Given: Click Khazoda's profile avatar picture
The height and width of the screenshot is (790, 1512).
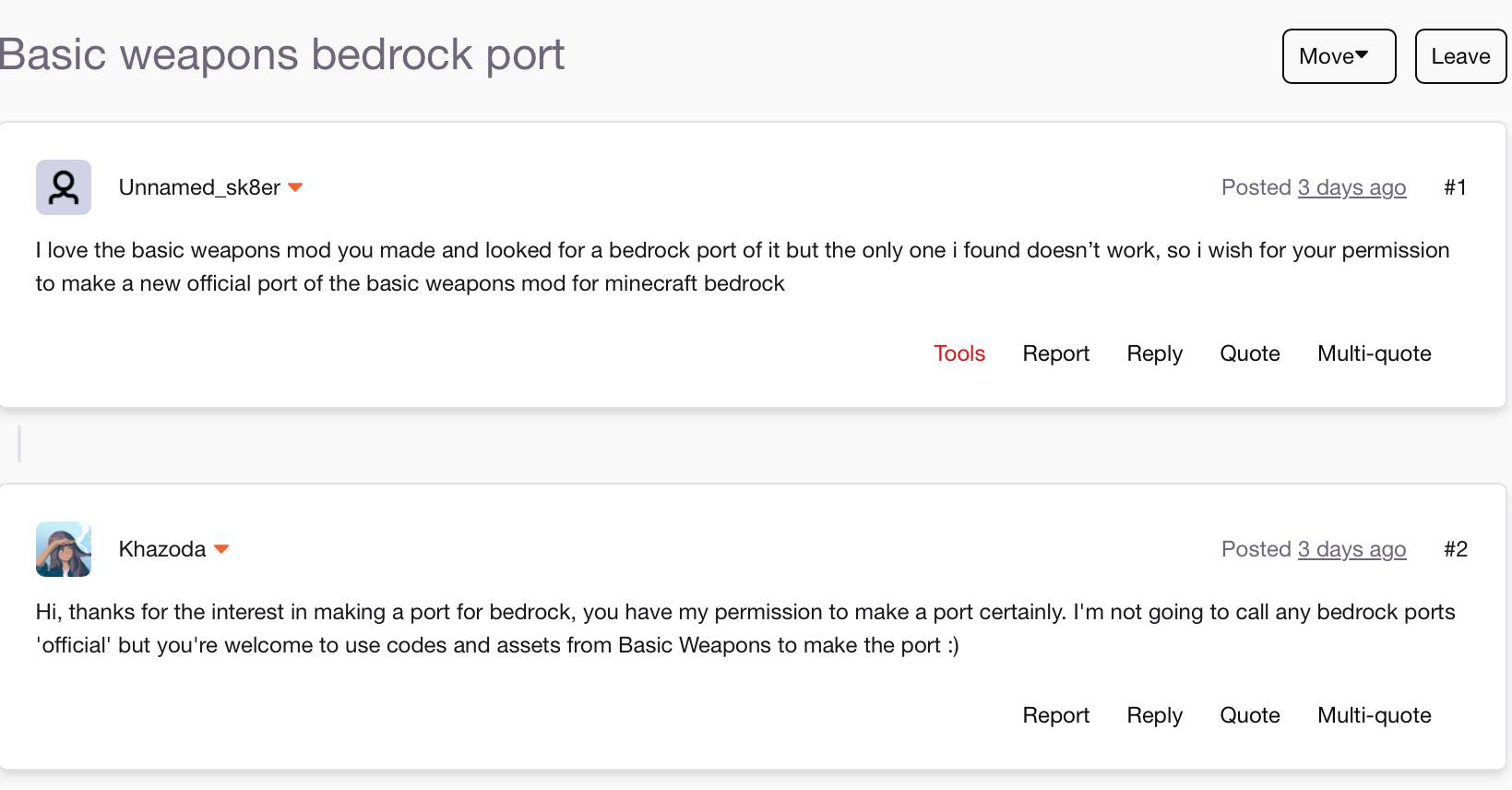Looking at the screenshot, I should coord(63,549).
